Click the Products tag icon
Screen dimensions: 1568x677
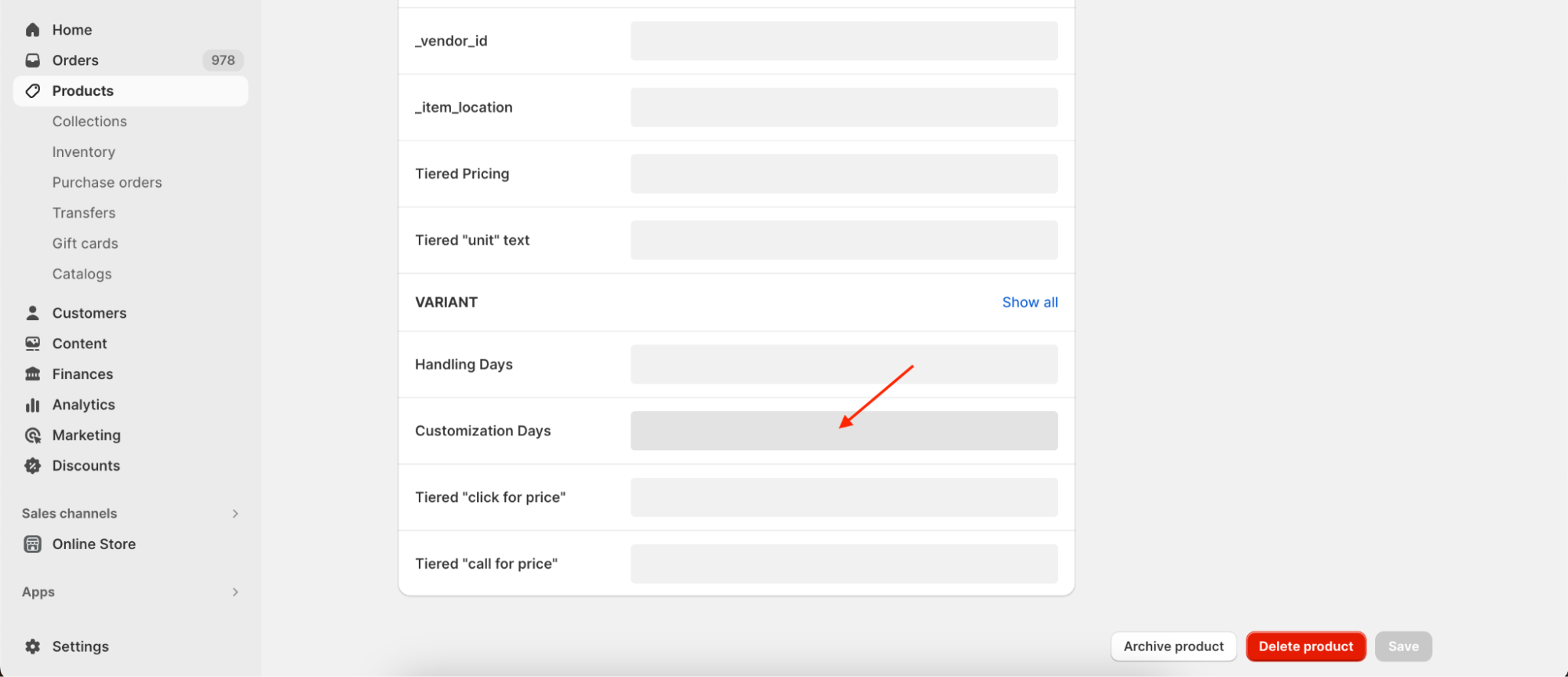[x=32, y=91]
